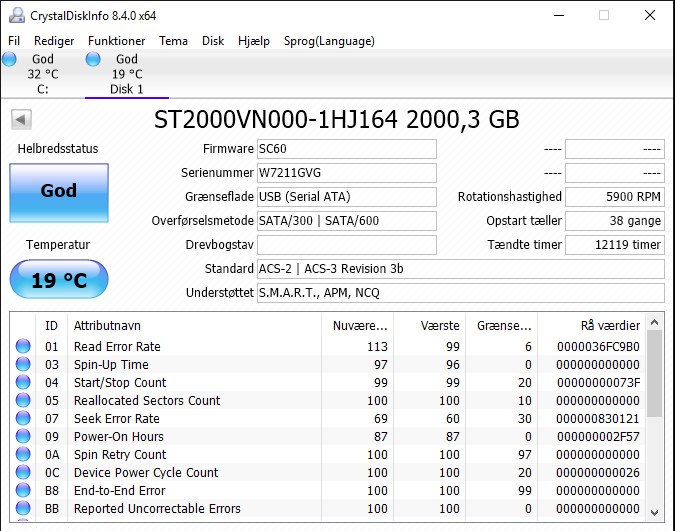Minimize the CrystalDiskInfo window
Image resolution: width=675 pixels, height=531 pixels.
(x=559, y=16)
